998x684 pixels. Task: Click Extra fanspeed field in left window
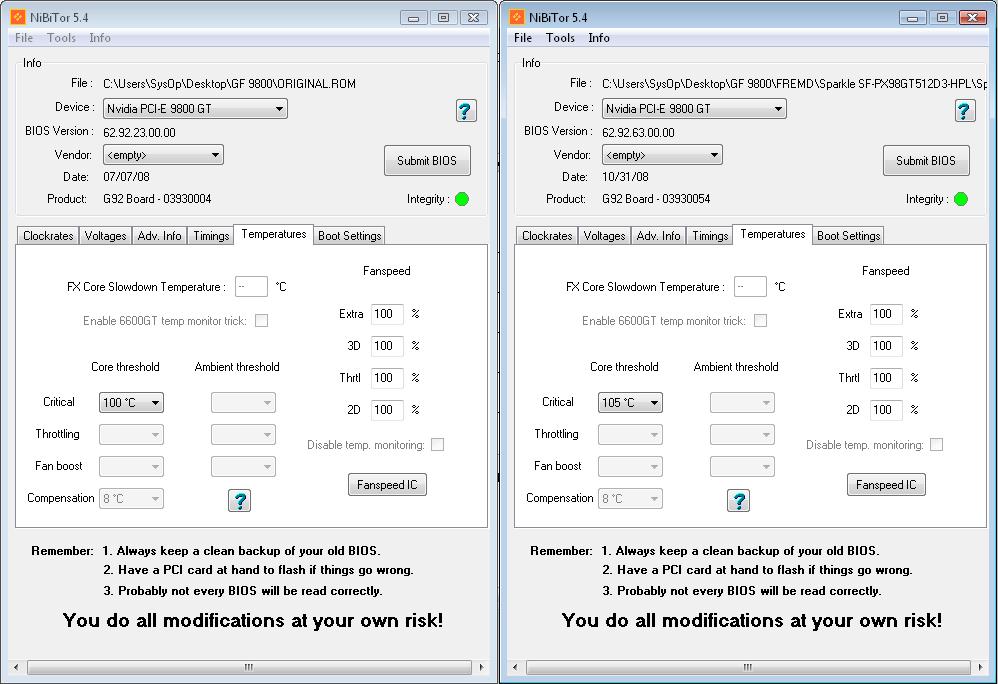point(387,314)
